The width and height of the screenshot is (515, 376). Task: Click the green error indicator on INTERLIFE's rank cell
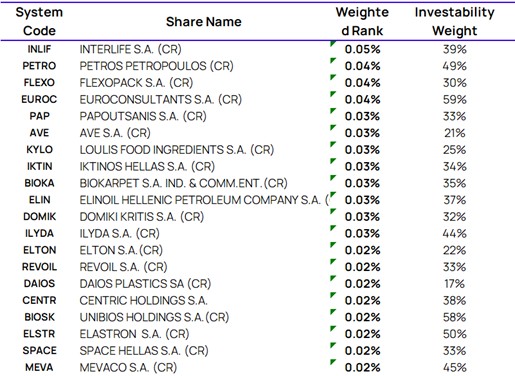tap(332, 44)
